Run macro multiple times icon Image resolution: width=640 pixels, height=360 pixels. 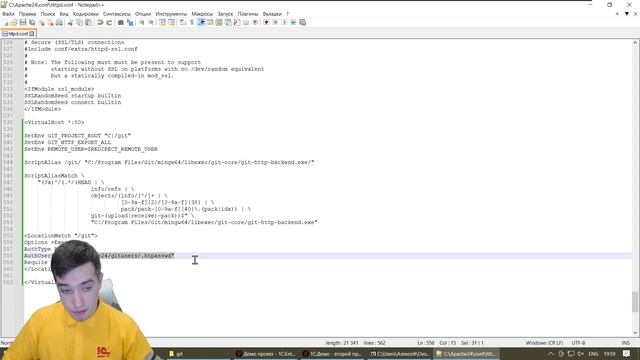[293, 22]
